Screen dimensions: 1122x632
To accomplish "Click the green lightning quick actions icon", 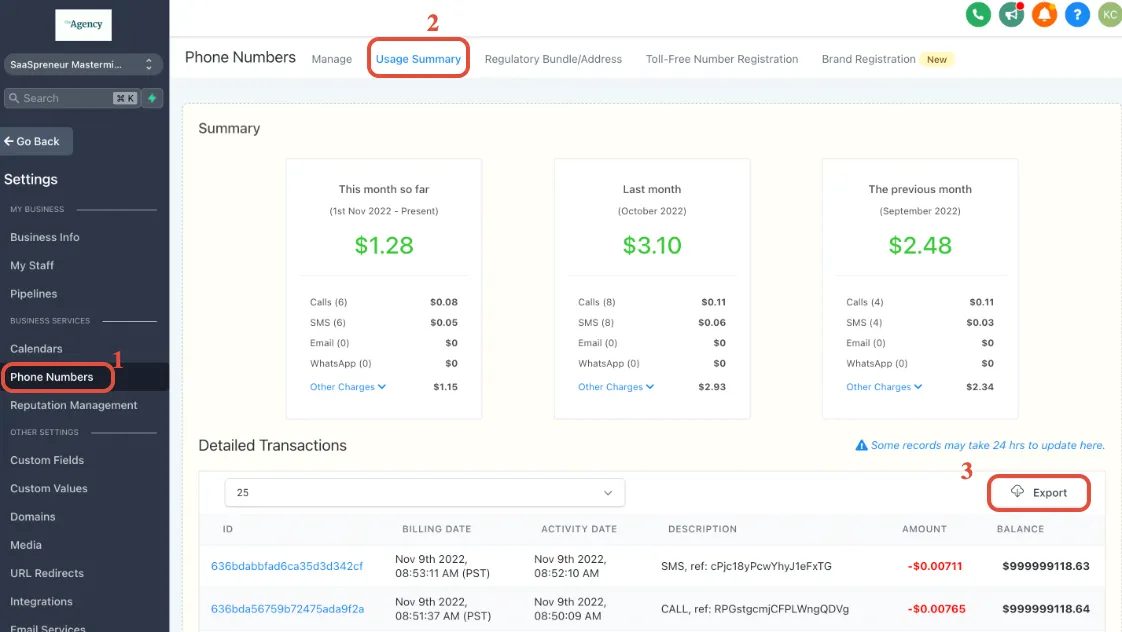I will (x=152, y=98).
